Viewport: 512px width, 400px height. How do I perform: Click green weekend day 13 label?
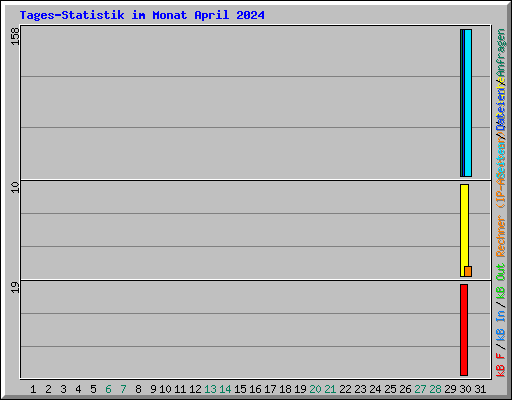(210, 389)
